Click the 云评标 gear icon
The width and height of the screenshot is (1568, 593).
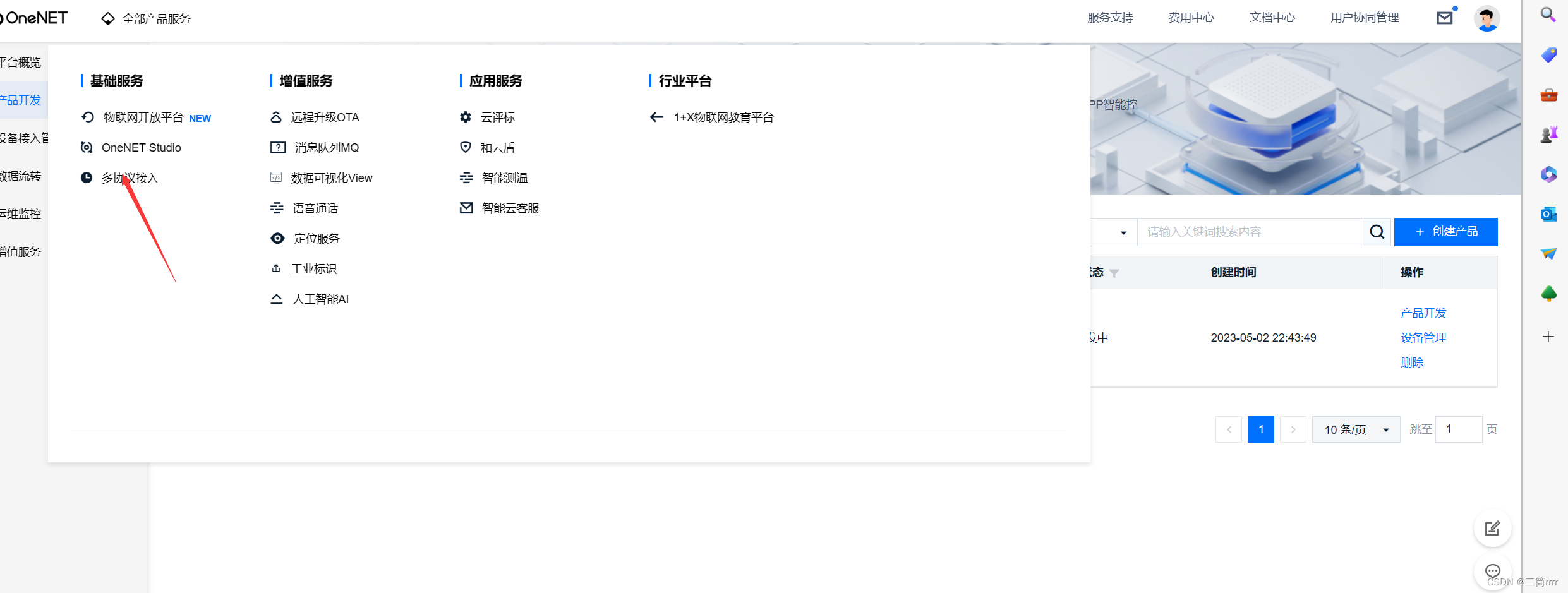pos(466,117)
